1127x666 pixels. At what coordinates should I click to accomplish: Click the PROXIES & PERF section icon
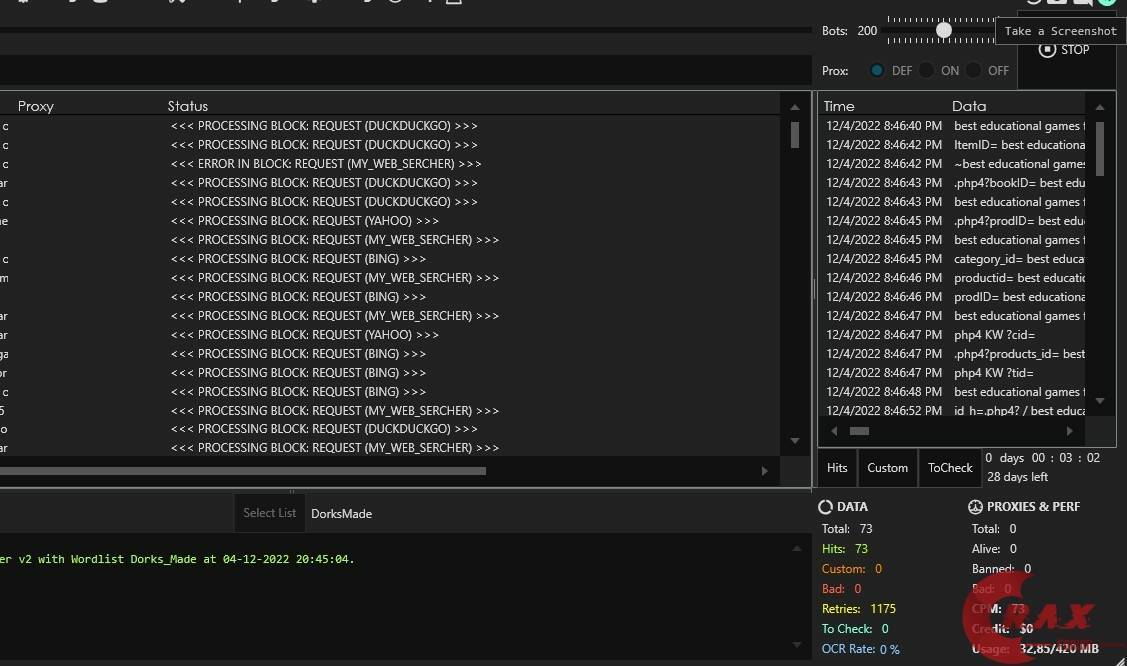point(976,507)
